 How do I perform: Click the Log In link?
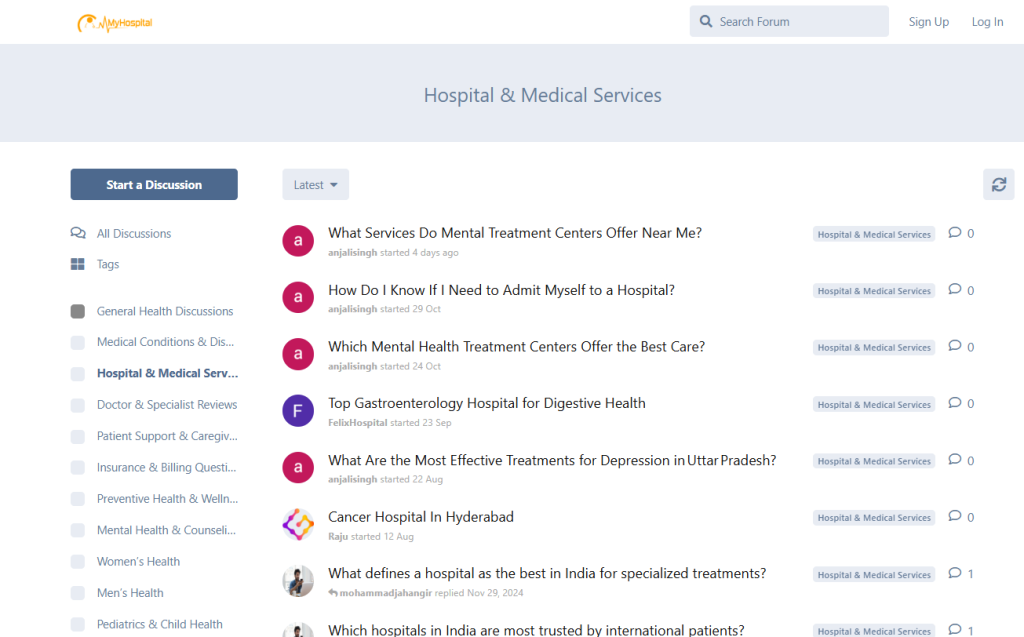click(x=987, y=22)
